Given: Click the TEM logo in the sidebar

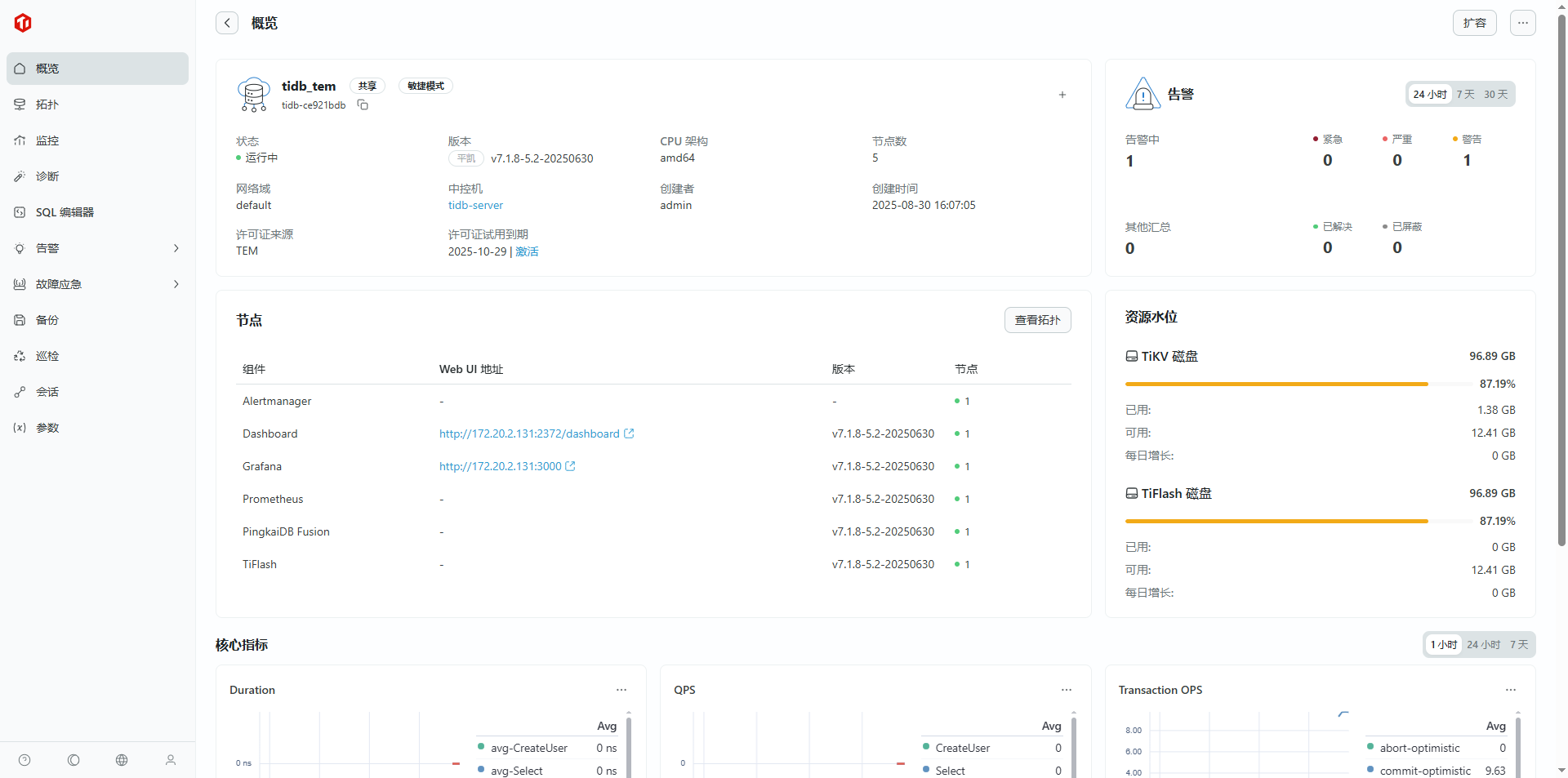Looking at the screenshot, I should click(23, 23).
